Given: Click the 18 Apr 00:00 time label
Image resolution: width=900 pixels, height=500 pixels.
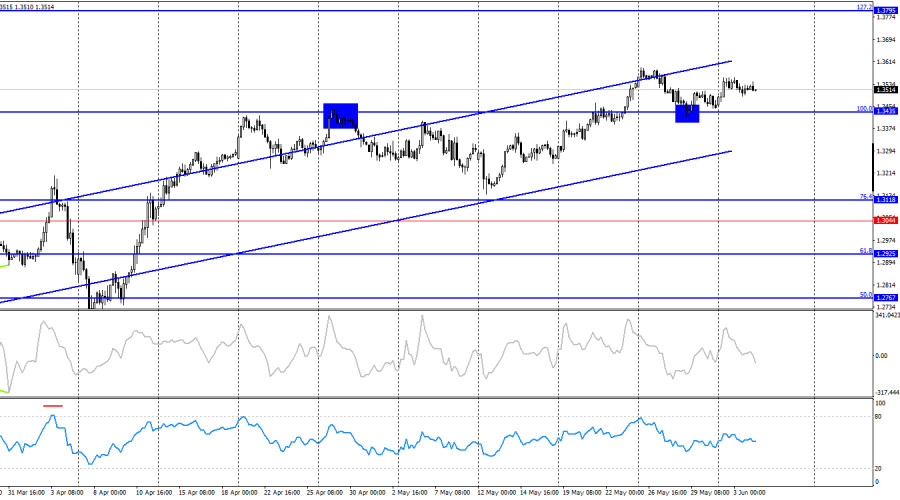Looking at the screenshot, I should click(239, 493).
